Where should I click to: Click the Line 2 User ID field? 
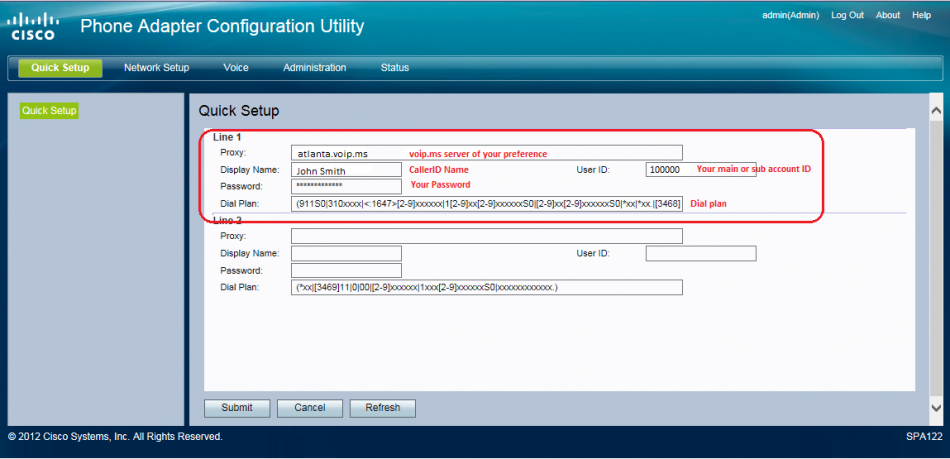click(x=701, y=253)
